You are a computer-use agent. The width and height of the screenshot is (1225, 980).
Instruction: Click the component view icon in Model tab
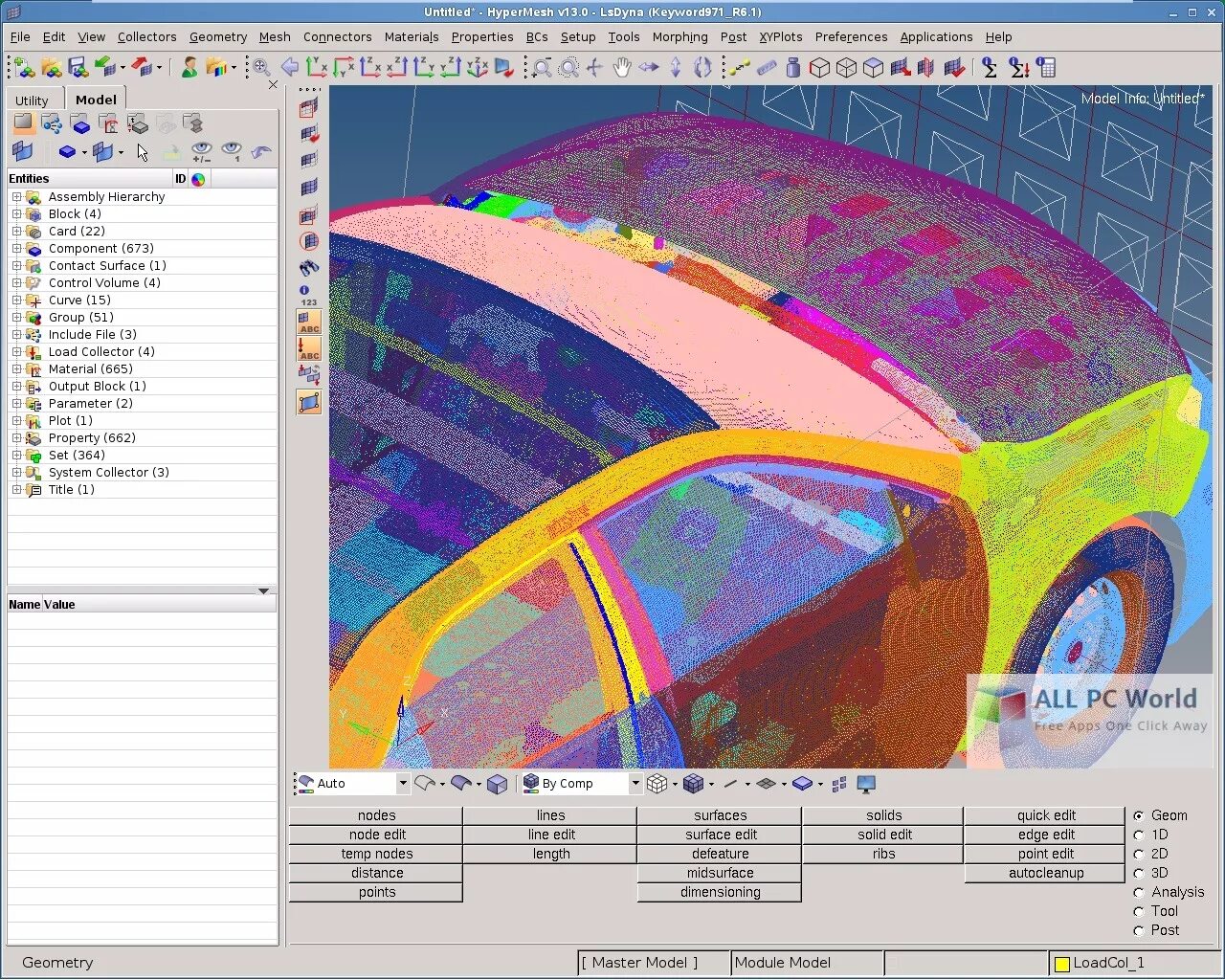[80, 124]
